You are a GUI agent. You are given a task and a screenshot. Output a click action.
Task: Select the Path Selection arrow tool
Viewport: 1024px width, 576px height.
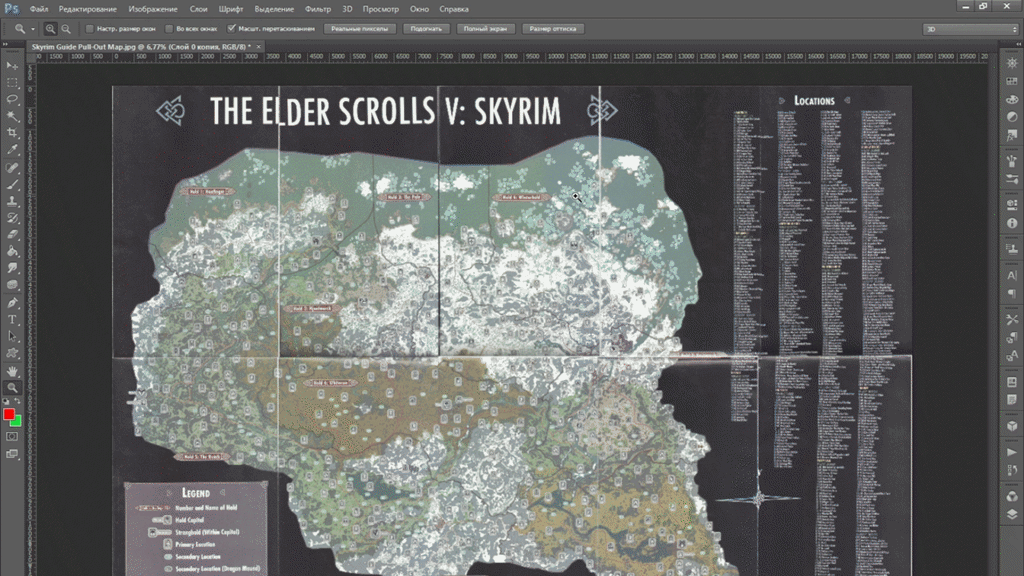point(12,336)
